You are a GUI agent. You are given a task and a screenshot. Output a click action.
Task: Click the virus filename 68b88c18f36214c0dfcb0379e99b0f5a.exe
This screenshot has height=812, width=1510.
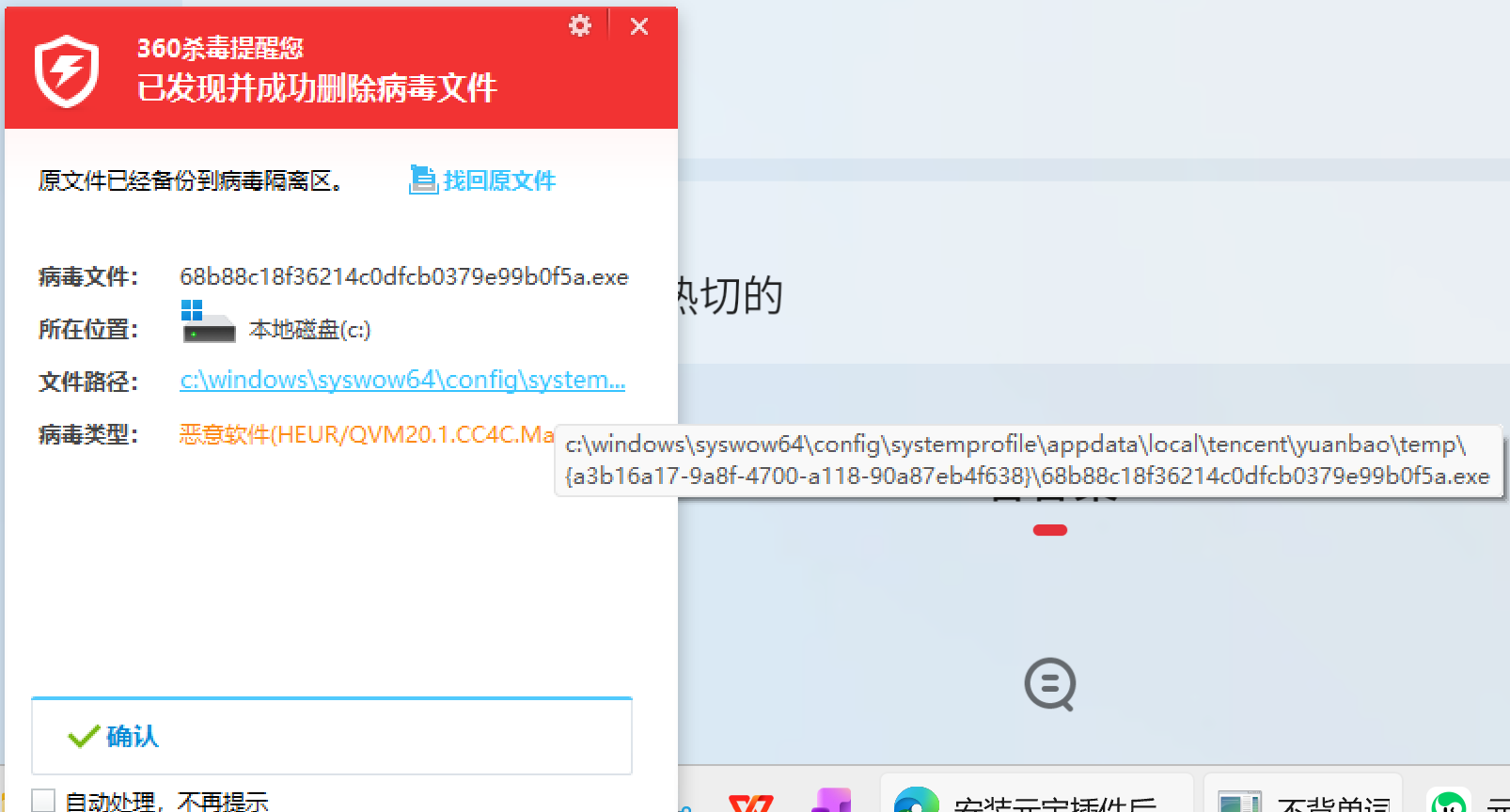(x=404, y=277)
